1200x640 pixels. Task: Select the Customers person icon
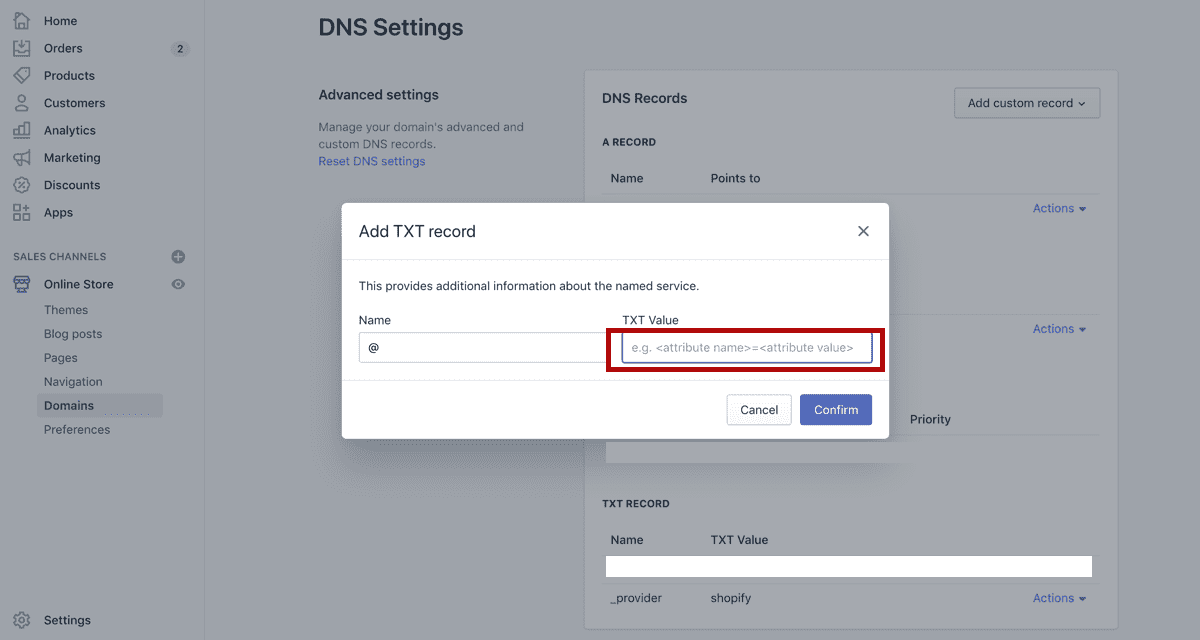point(21,103)
